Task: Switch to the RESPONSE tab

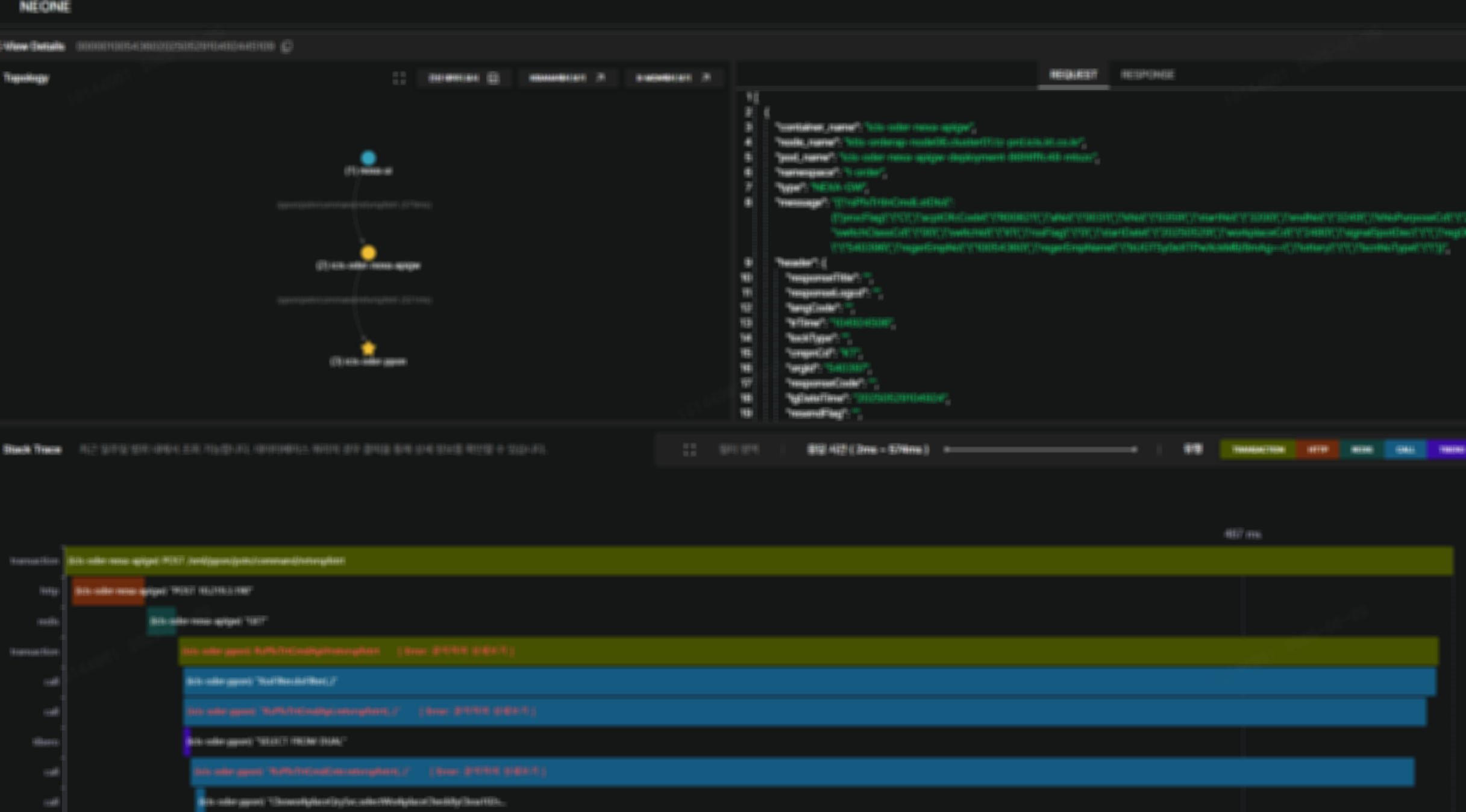Action: coord(1147,75)
